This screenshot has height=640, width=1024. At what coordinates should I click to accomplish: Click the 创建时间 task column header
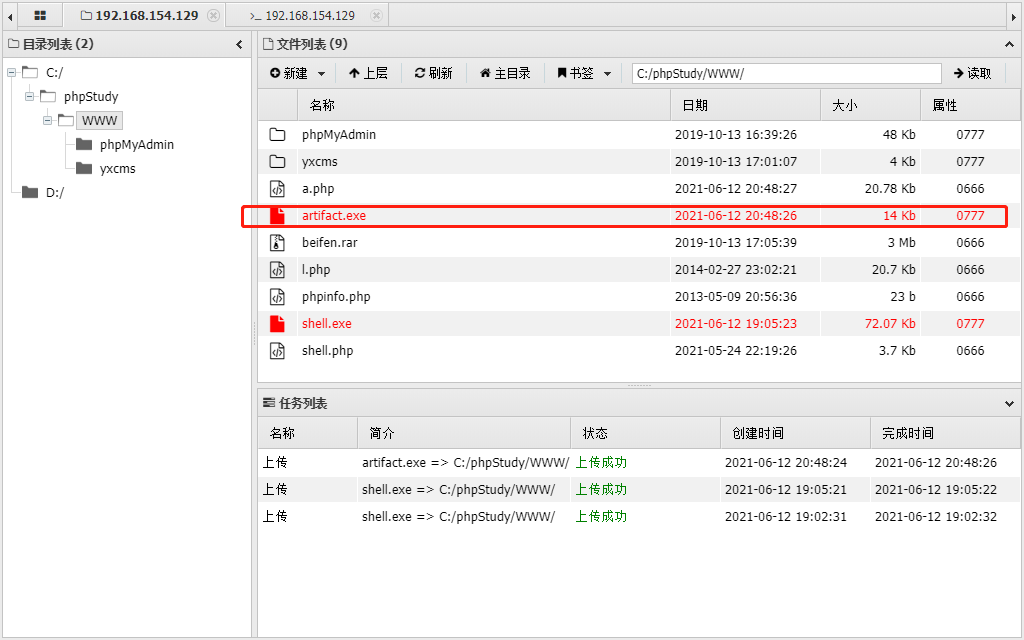coord(795,433)
